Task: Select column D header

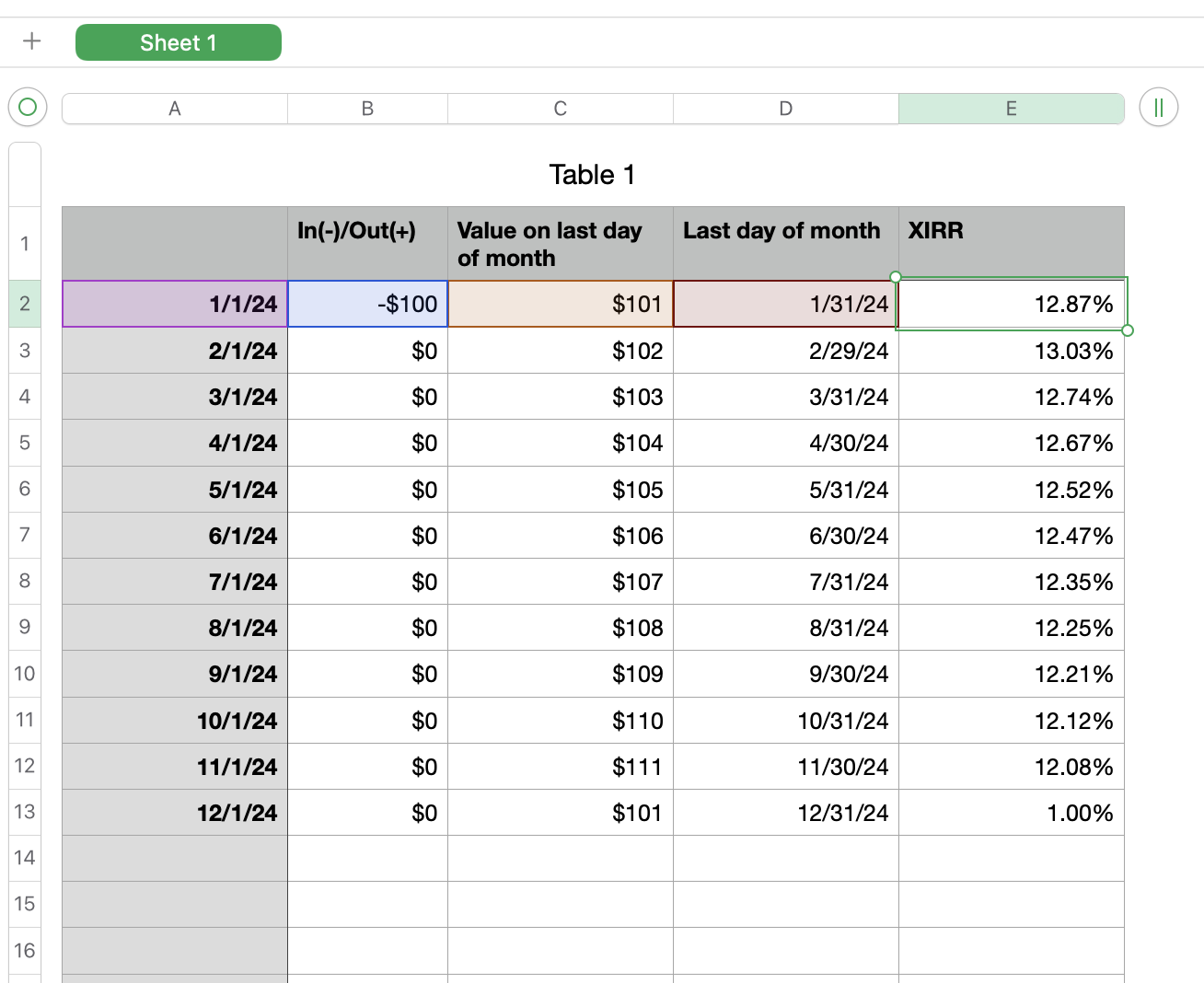Action: pyautogui.click(x=785, y=109)
